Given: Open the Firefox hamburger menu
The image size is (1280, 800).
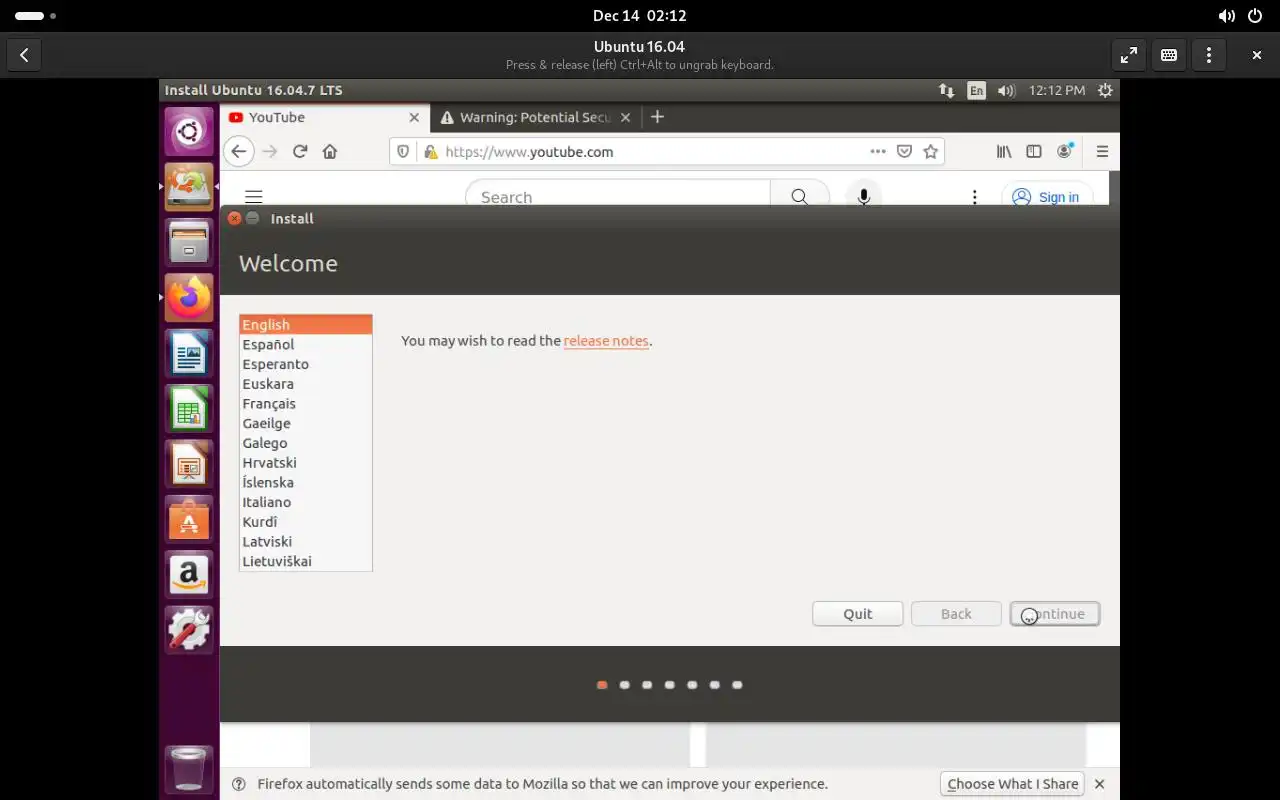Looking at the screenshot, I should coord(1102,152).
